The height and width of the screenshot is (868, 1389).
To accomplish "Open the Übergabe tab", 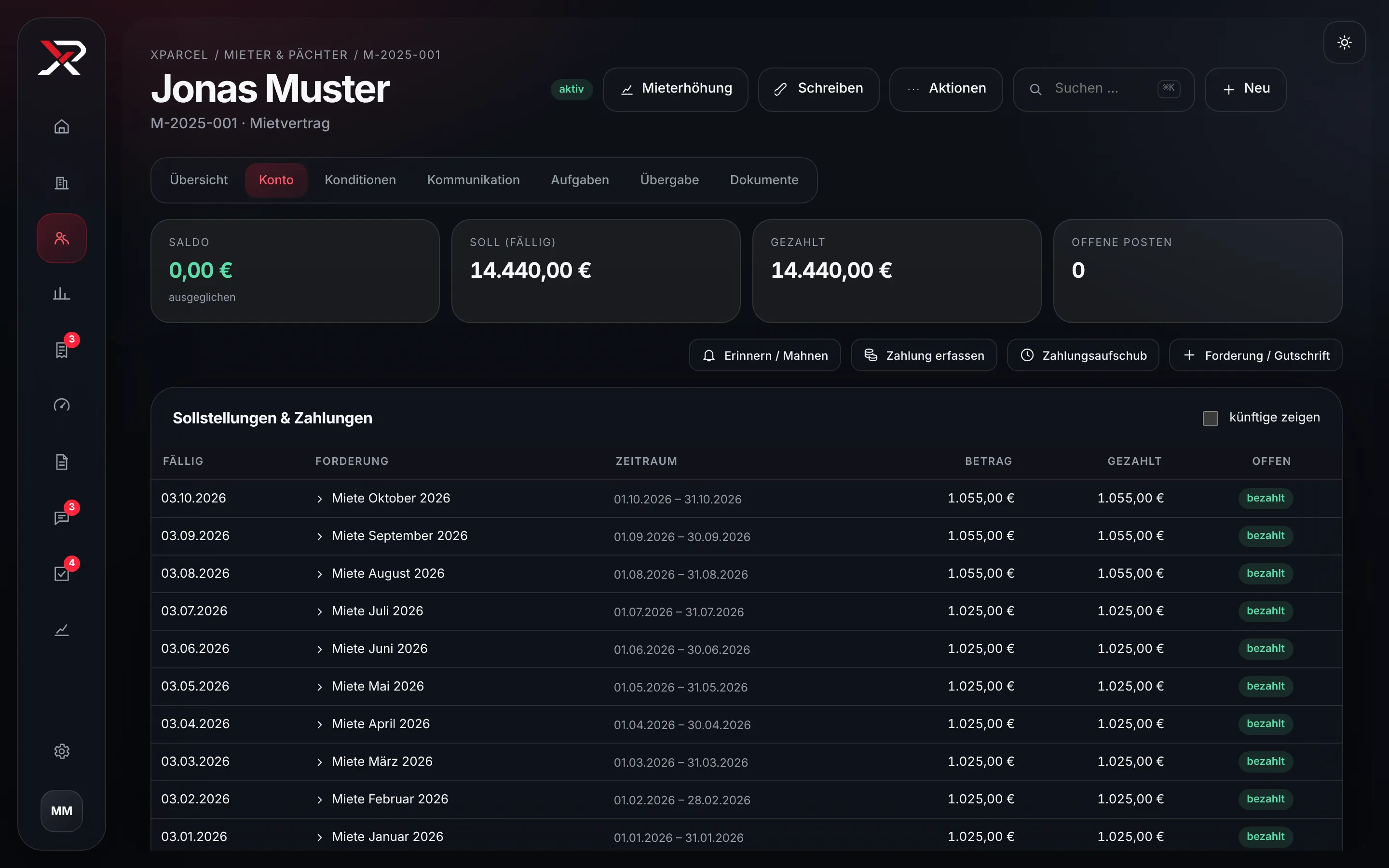I will point(669,180).
